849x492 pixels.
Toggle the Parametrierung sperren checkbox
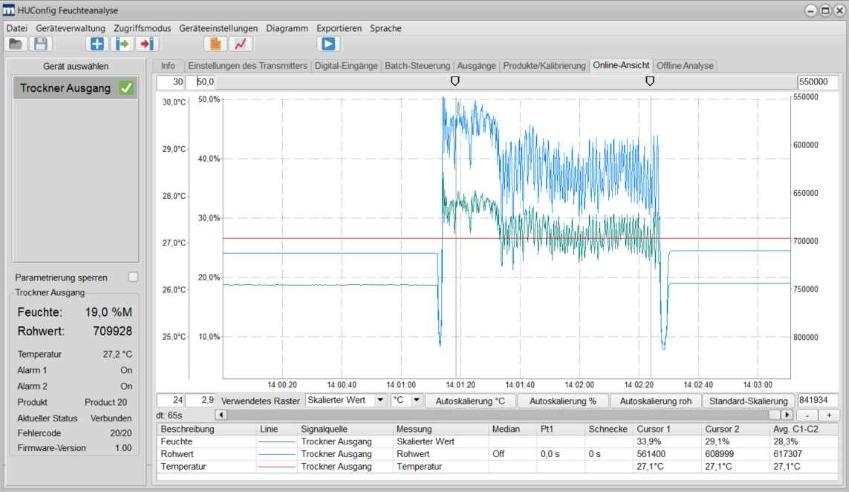click(x=133, y=277)
